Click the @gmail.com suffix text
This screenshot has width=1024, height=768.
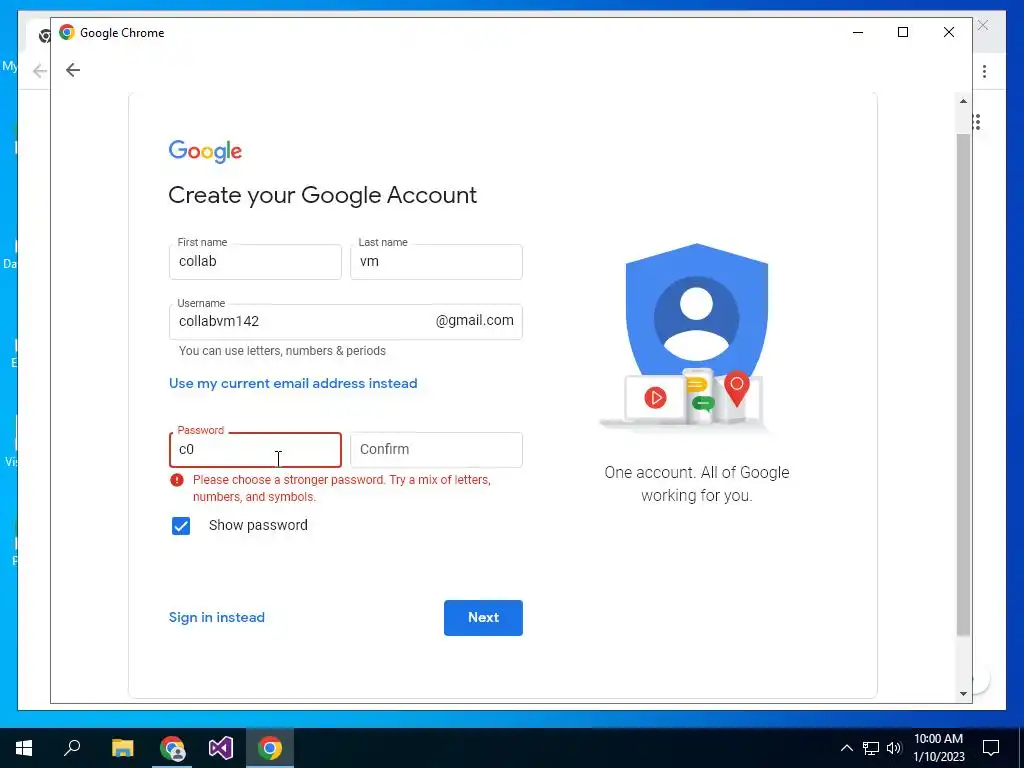click(474, 321)
